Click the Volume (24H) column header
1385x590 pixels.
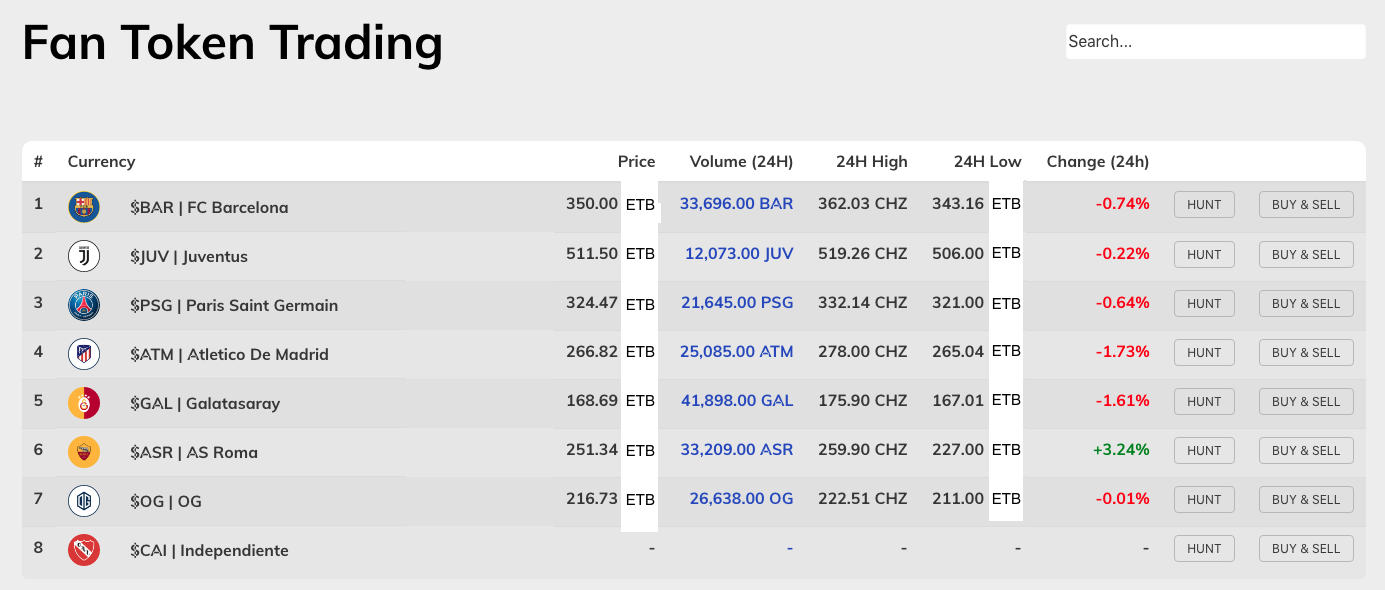(x=741, y=162)
